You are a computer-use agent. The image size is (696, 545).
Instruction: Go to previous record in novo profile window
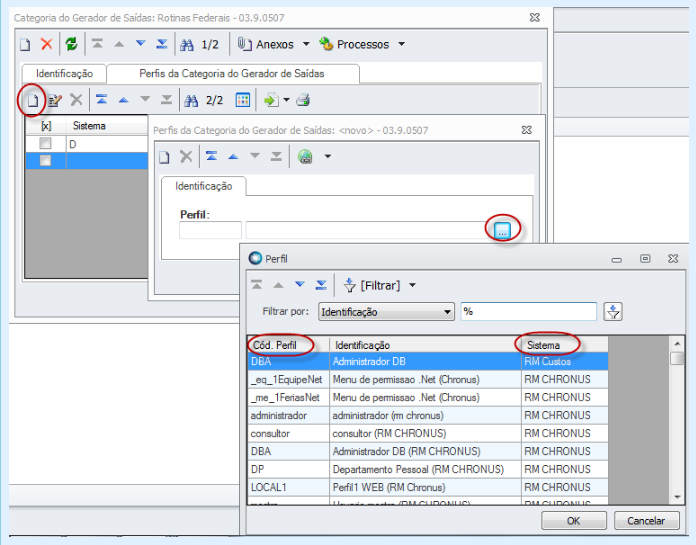point(233,156)
